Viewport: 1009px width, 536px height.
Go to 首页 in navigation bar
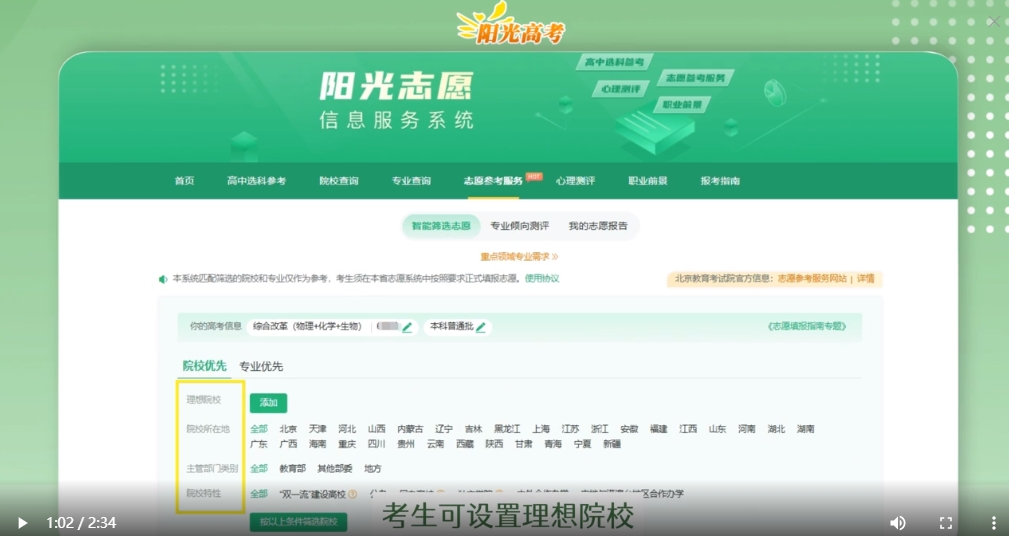pos(184,181)
